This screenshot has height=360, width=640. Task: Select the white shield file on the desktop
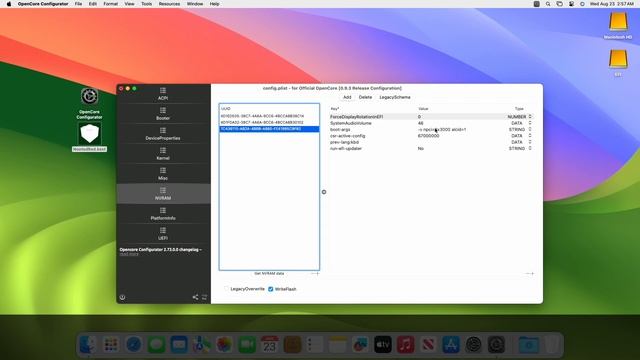point(89,134)
